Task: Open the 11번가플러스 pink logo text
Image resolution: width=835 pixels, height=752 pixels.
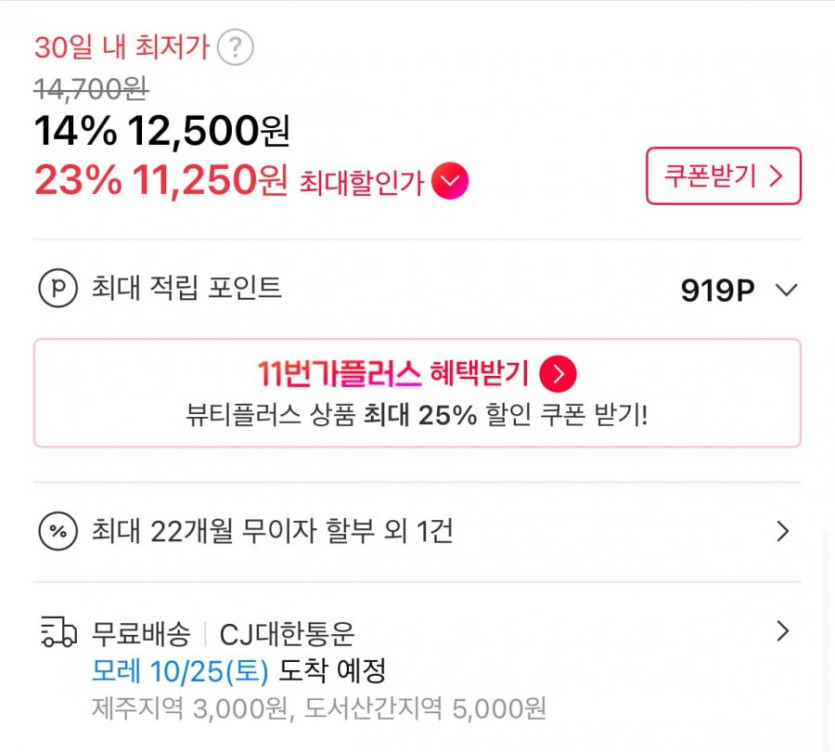Action: [x=339, y=374]
